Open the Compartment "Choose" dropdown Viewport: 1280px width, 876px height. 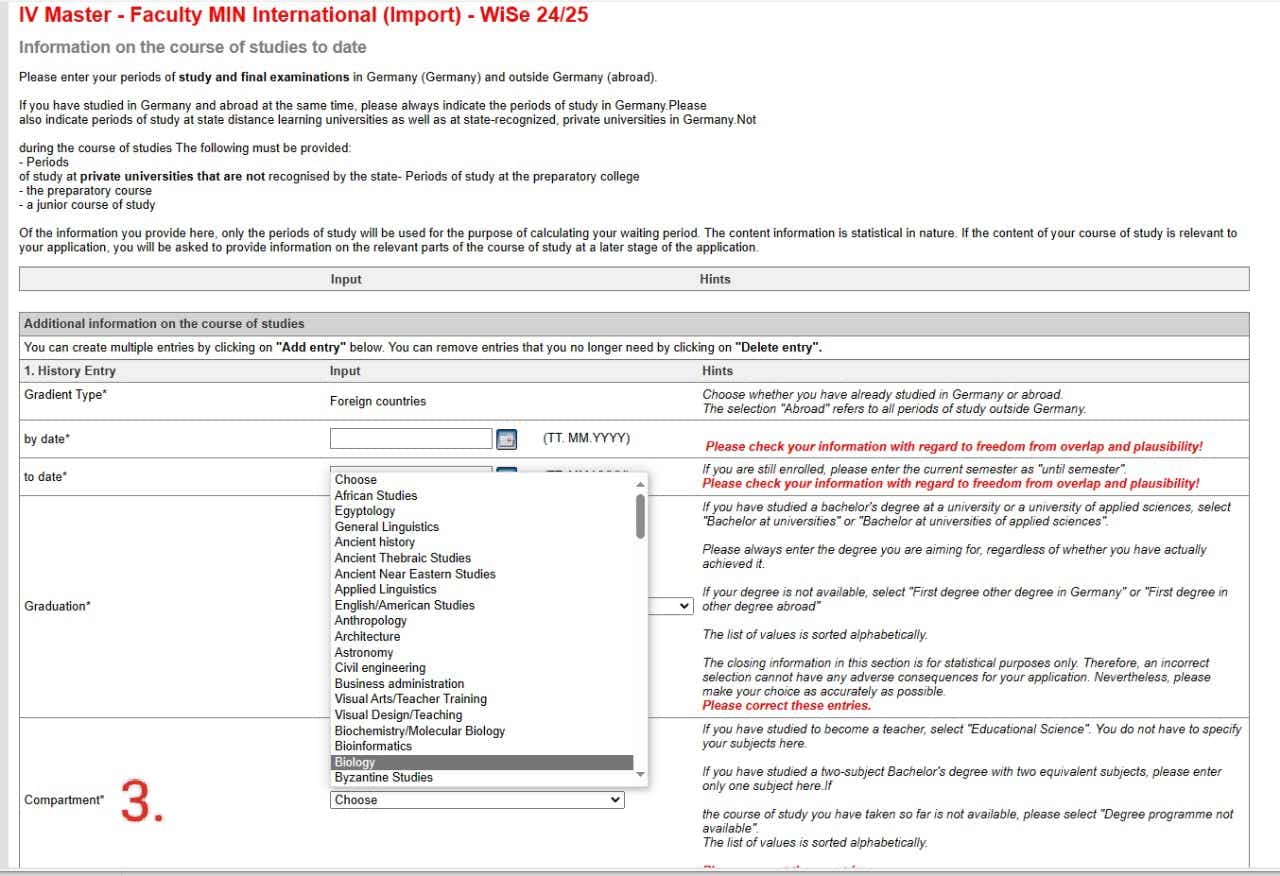(x=476, y=799)
